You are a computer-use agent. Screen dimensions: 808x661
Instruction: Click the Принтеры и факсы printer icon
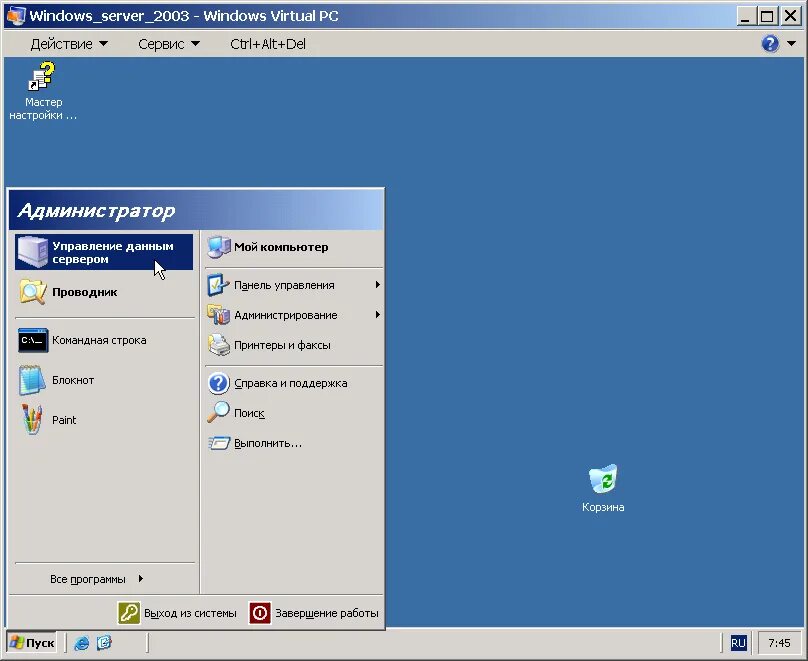click(218, 345)
